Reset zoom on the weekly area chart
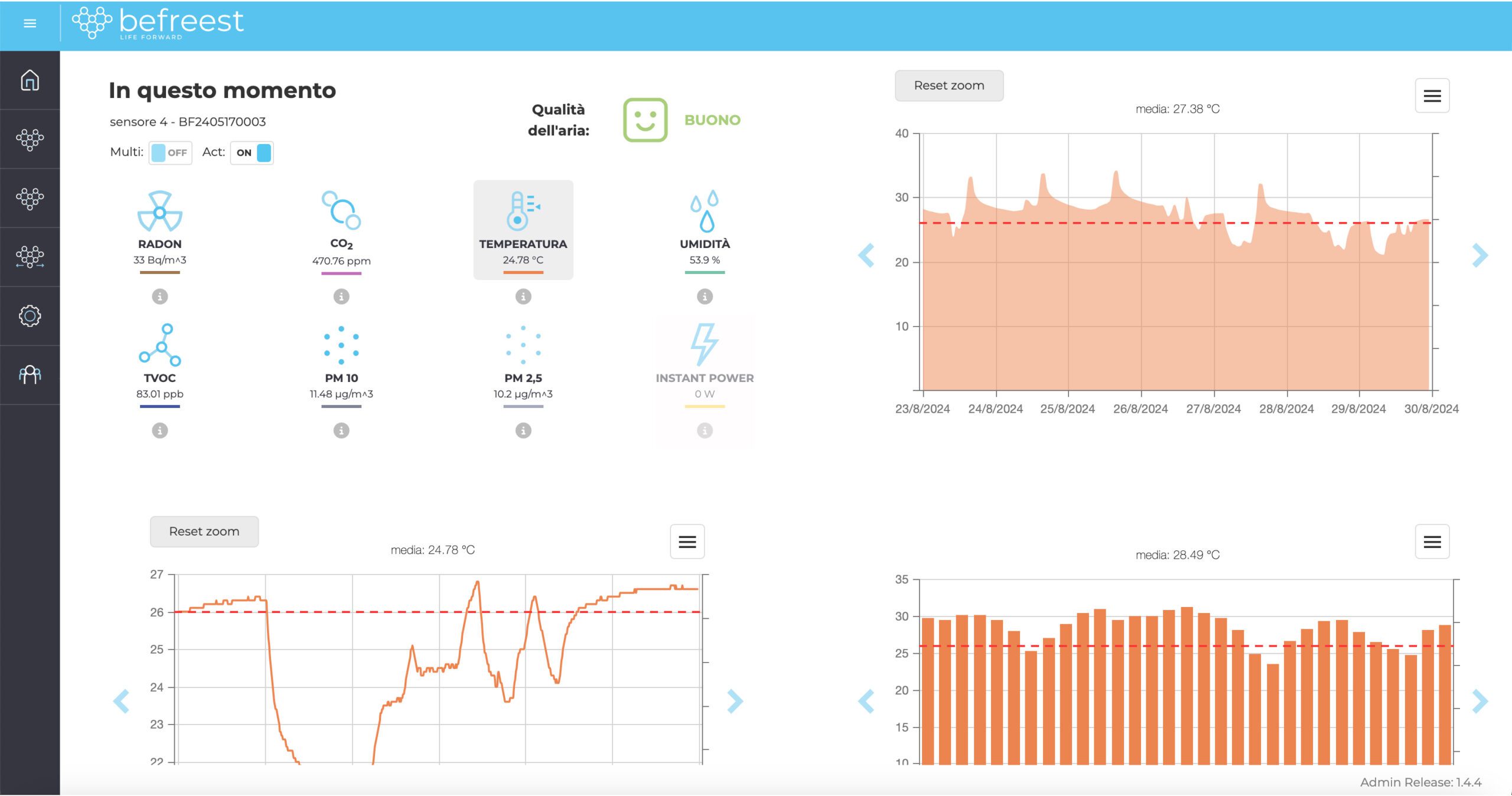The image size is (1512, 796). 949,86
